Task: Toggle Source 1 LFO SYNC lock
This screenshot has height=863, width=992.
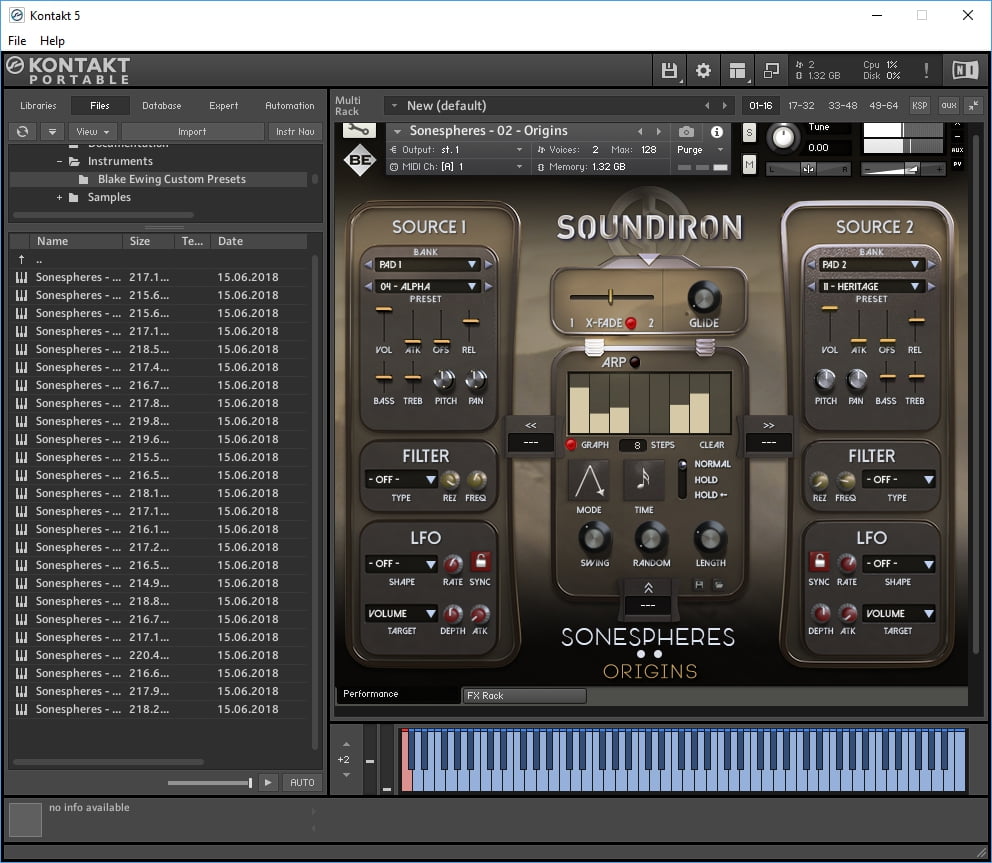Action: tap(480, 561)
